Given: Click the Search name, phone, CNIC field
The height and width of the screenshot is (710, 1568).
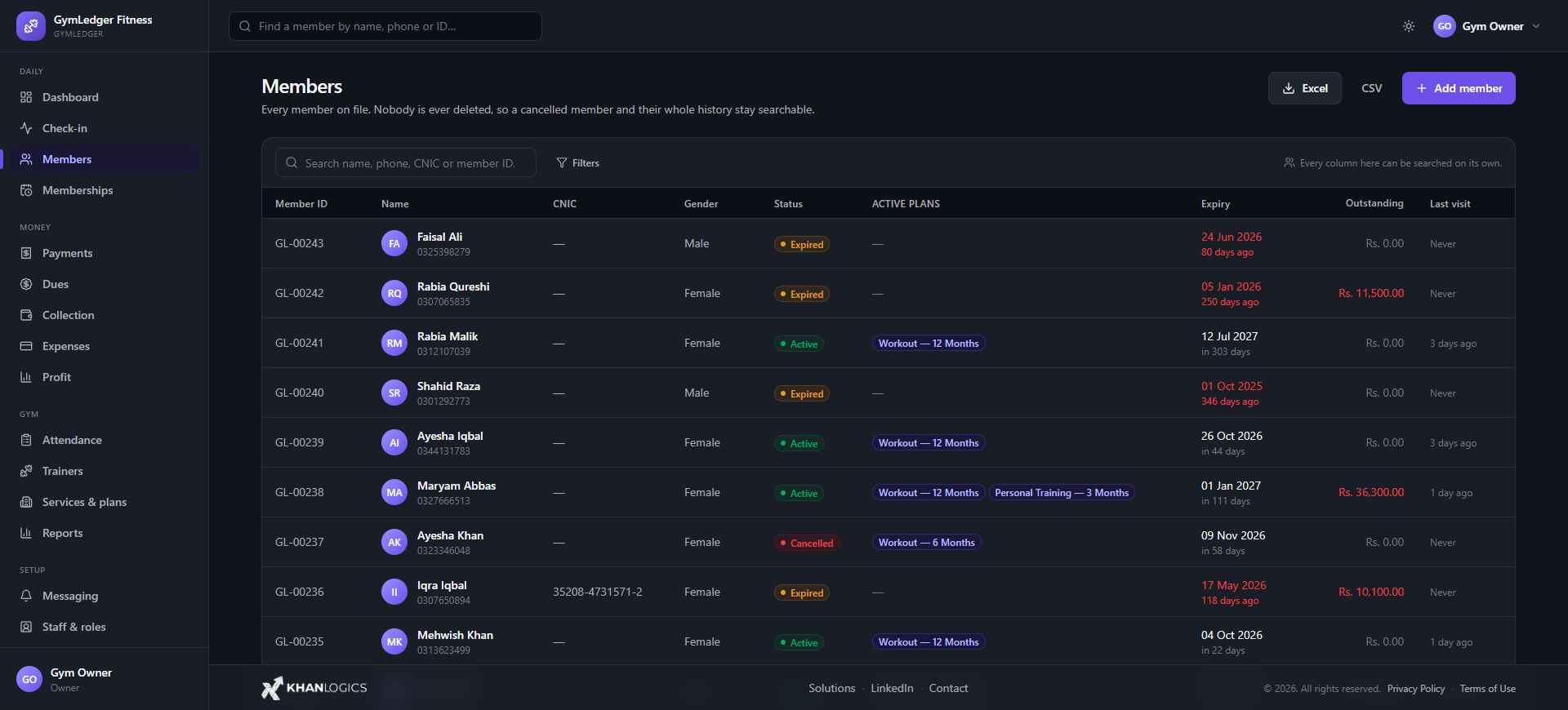Looking at the screenshot, I should coord(406,163).
